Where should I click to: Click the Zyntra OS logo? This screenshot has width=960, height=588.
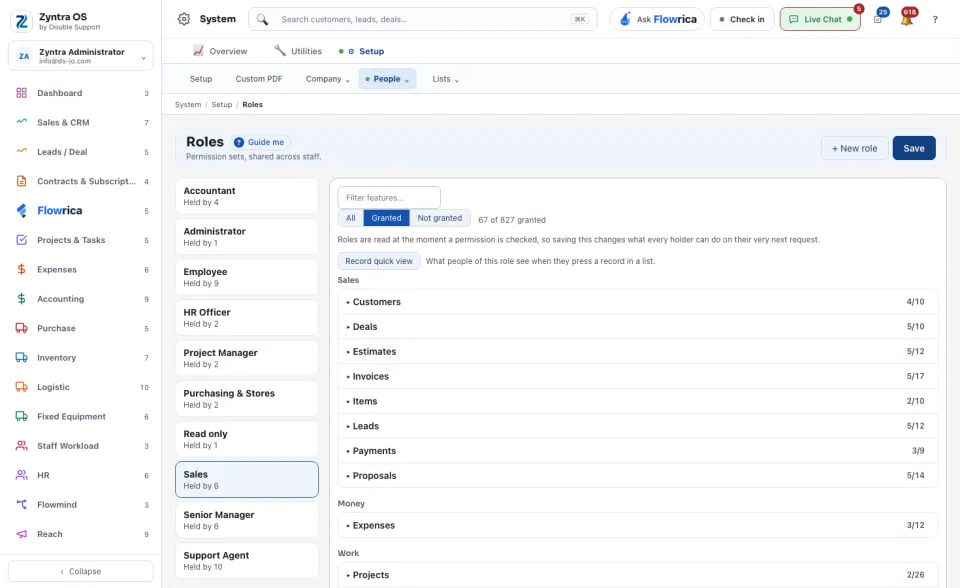(21, 21)
